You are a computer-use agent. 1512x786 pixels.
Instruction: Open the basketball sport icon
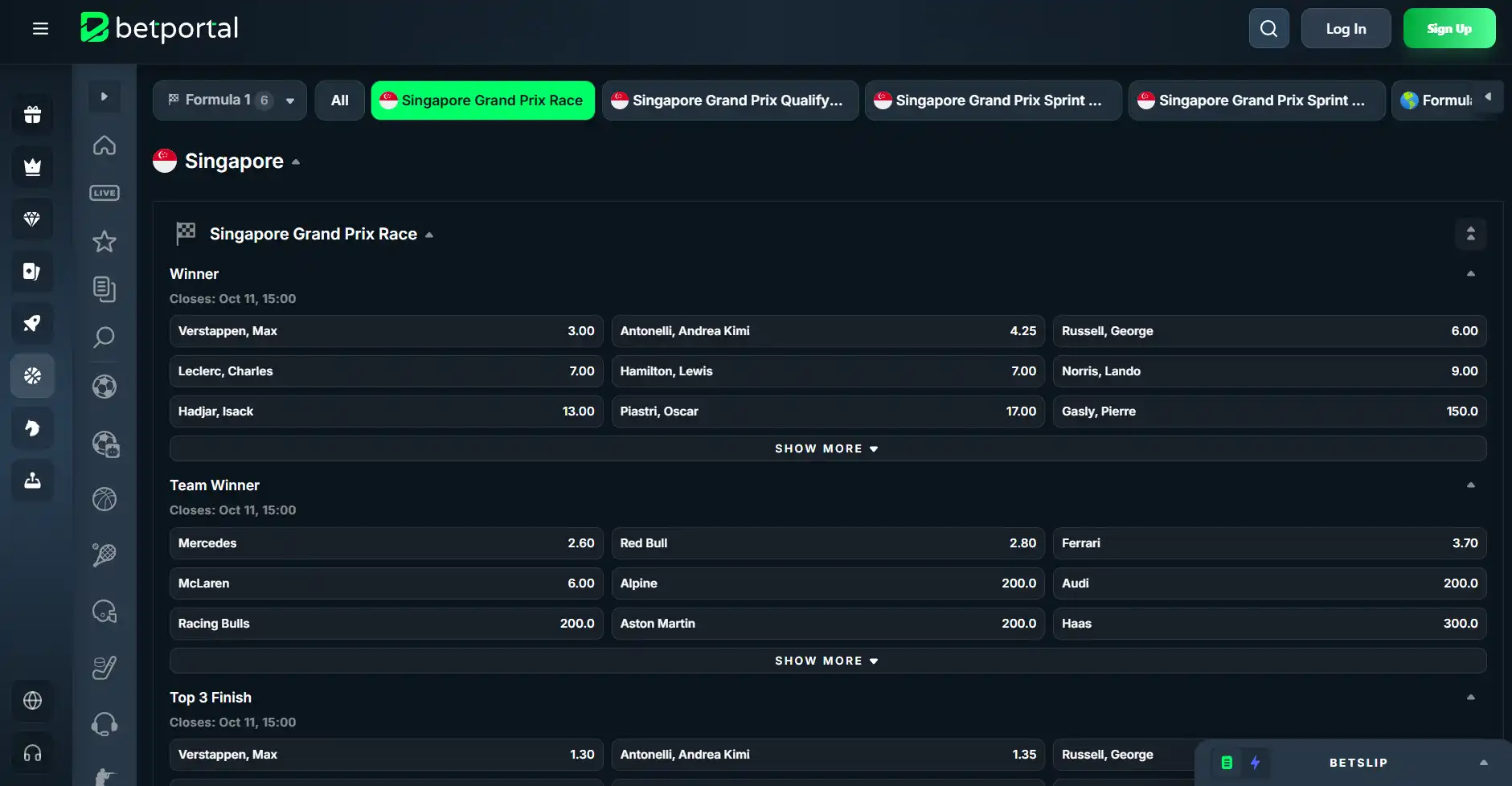pos(104,499)
